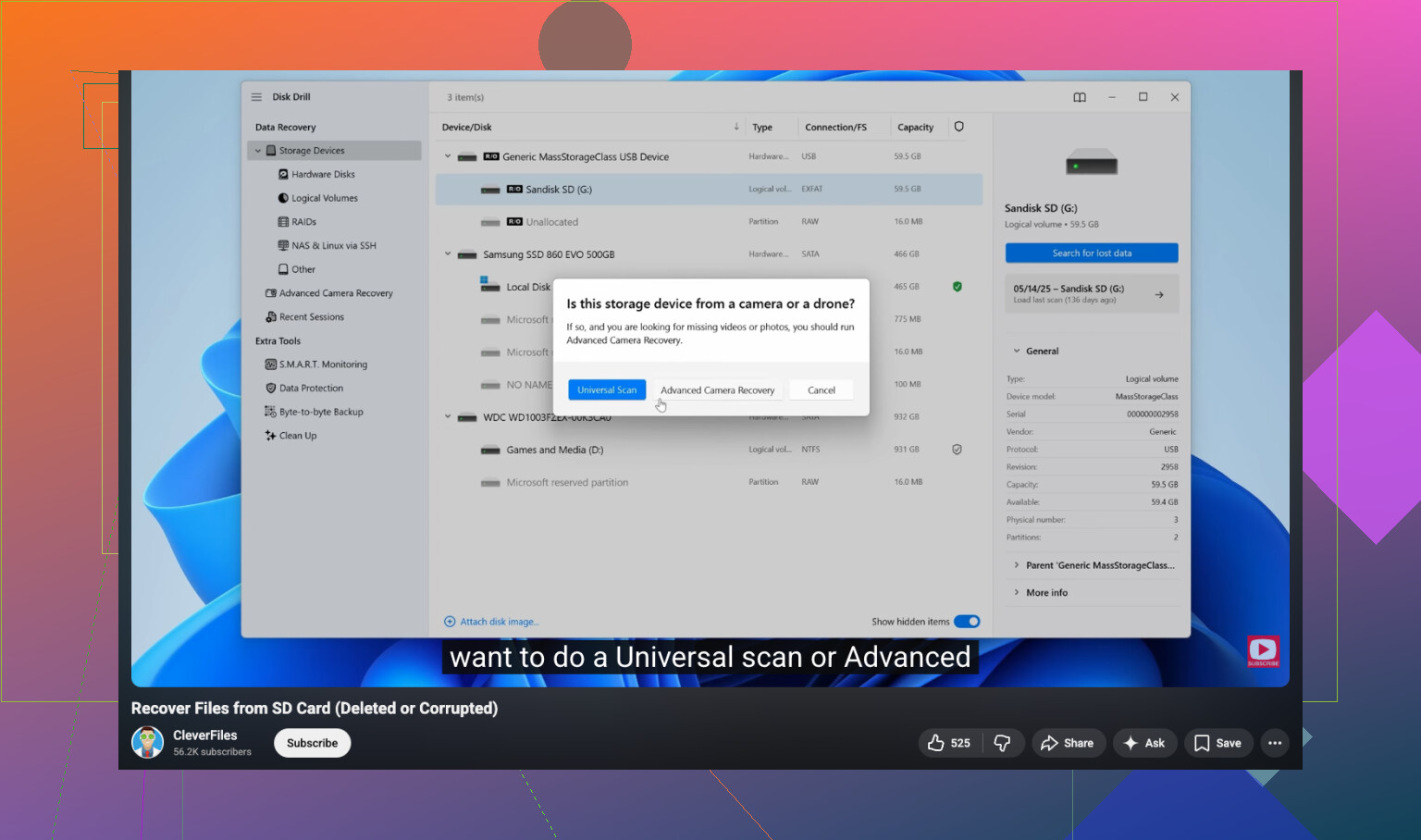Expand Parent 'Generic MassStorageClass' section
The height and width of the screenshot is (840, 1421).
(x=1017, y=565)
